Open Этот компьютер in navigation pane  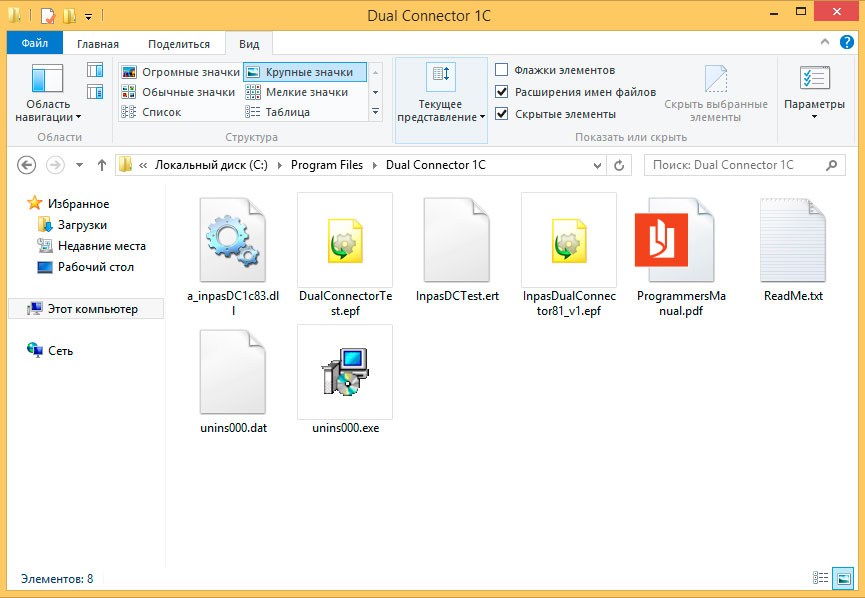[92, 309]
